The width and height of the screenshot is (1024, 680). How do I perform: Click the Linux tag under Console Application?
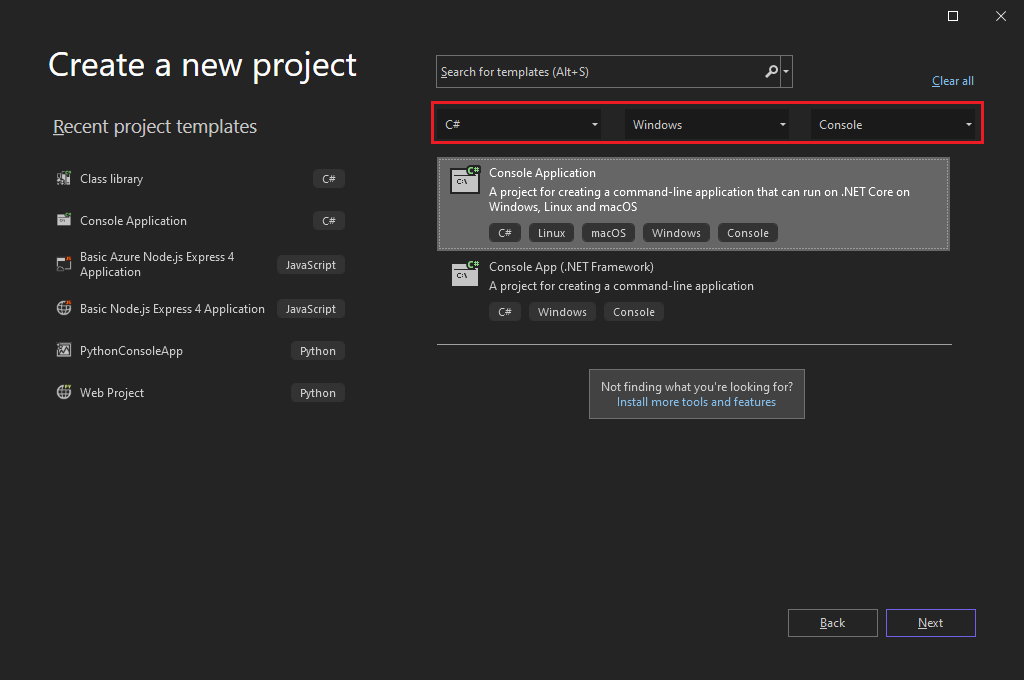[x=551, y=232]
